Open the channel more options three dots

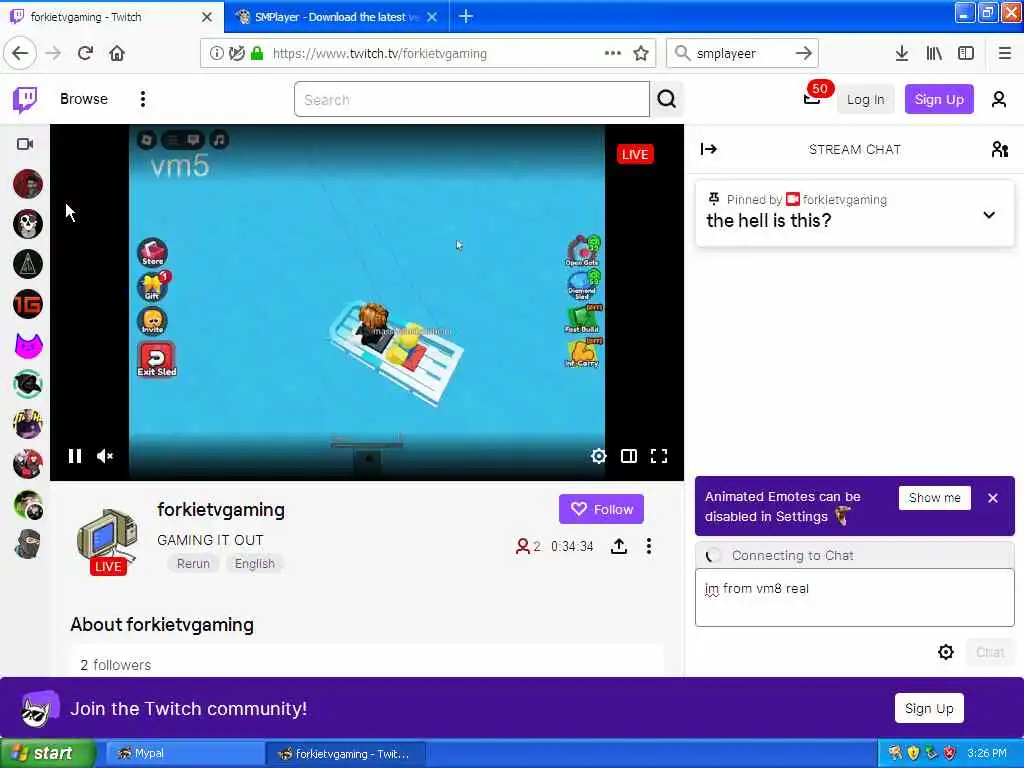point(648,546)
